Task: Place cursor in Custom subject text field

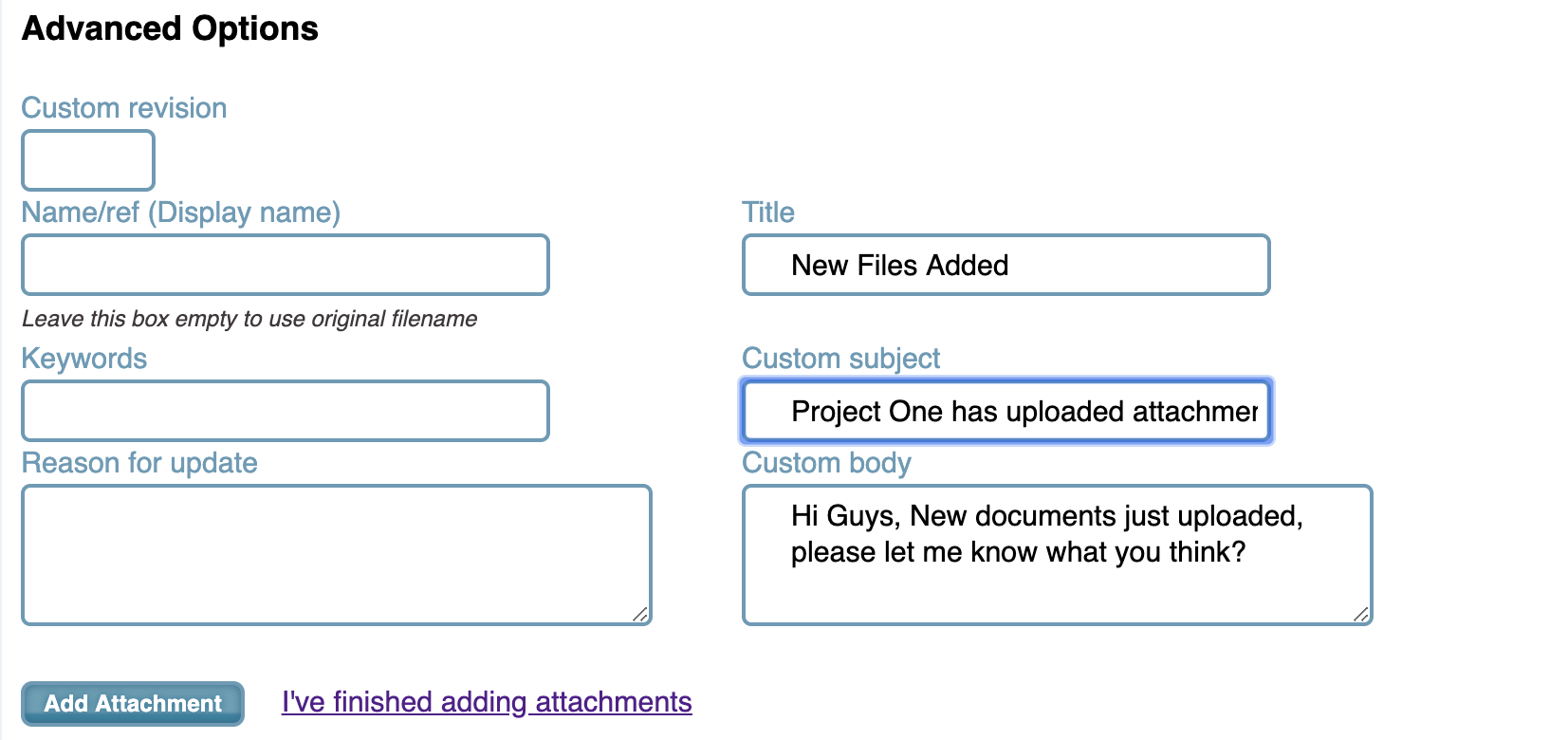Action: pyautogui.click(x=1006, y=411)
